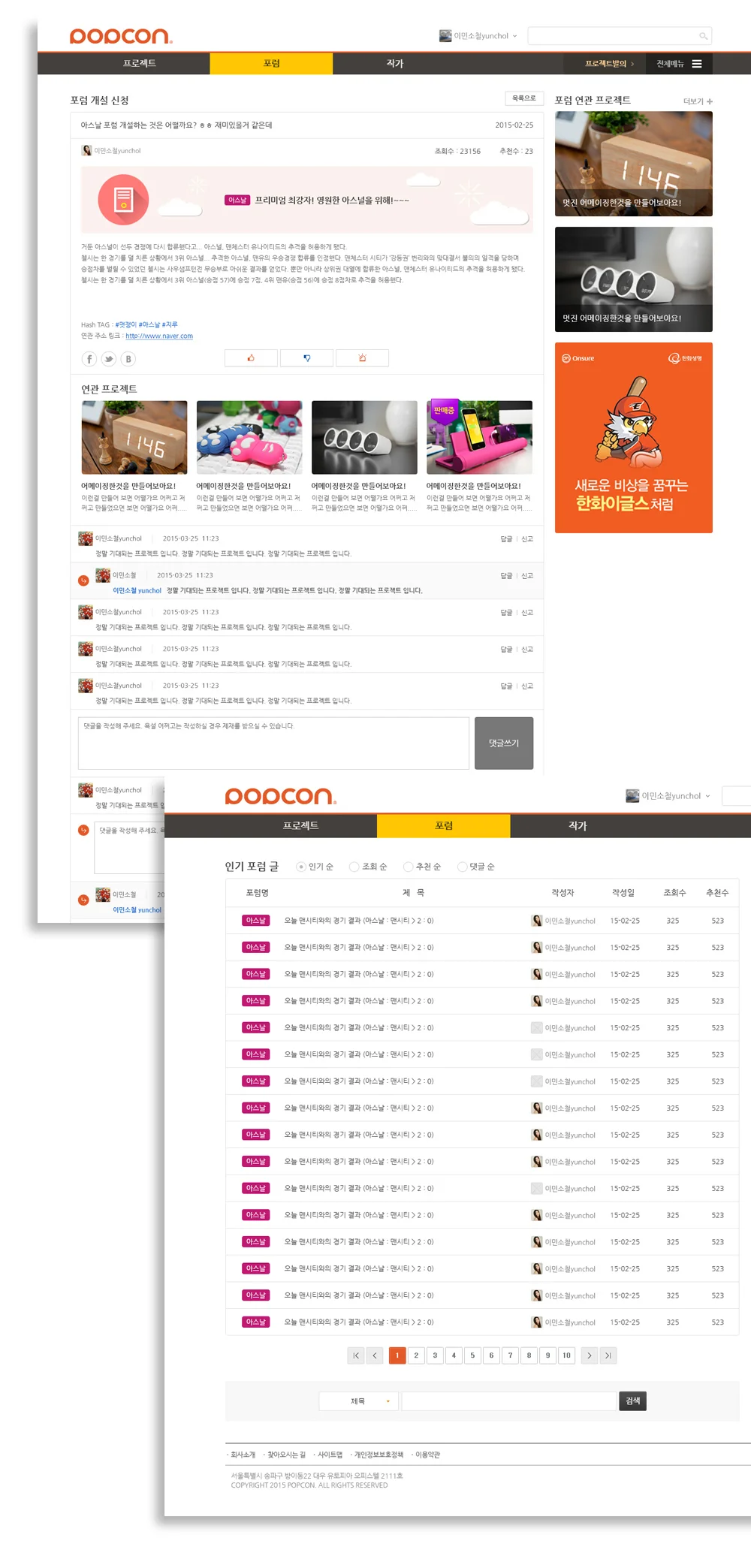The image size is (751, 1568).
Task: Share the post via the Twitter icon
Action: [x=109, y=359]
